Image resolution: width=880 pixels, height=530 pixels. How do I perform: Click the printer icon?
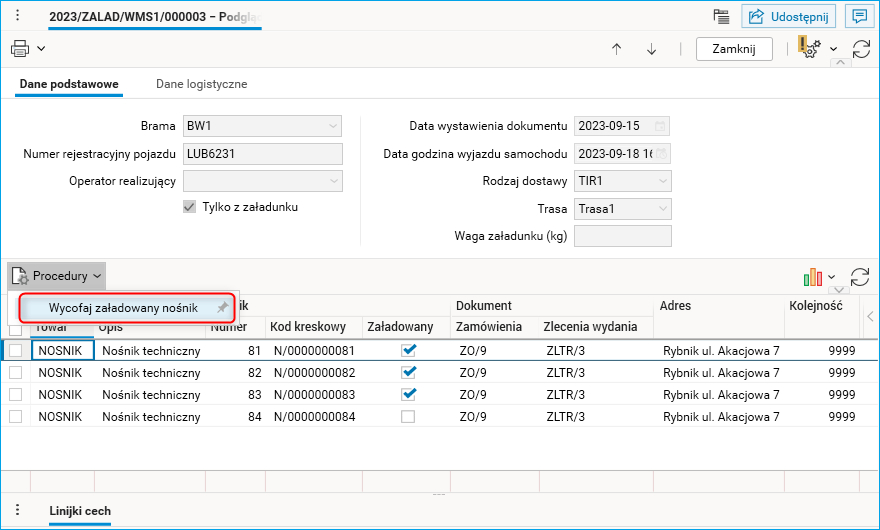coord(20,48)
